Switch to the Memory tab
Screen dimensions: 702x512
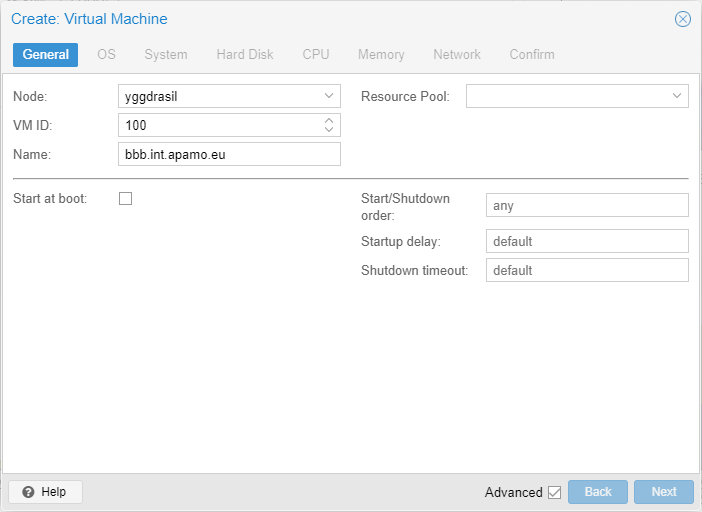point(381,54)
